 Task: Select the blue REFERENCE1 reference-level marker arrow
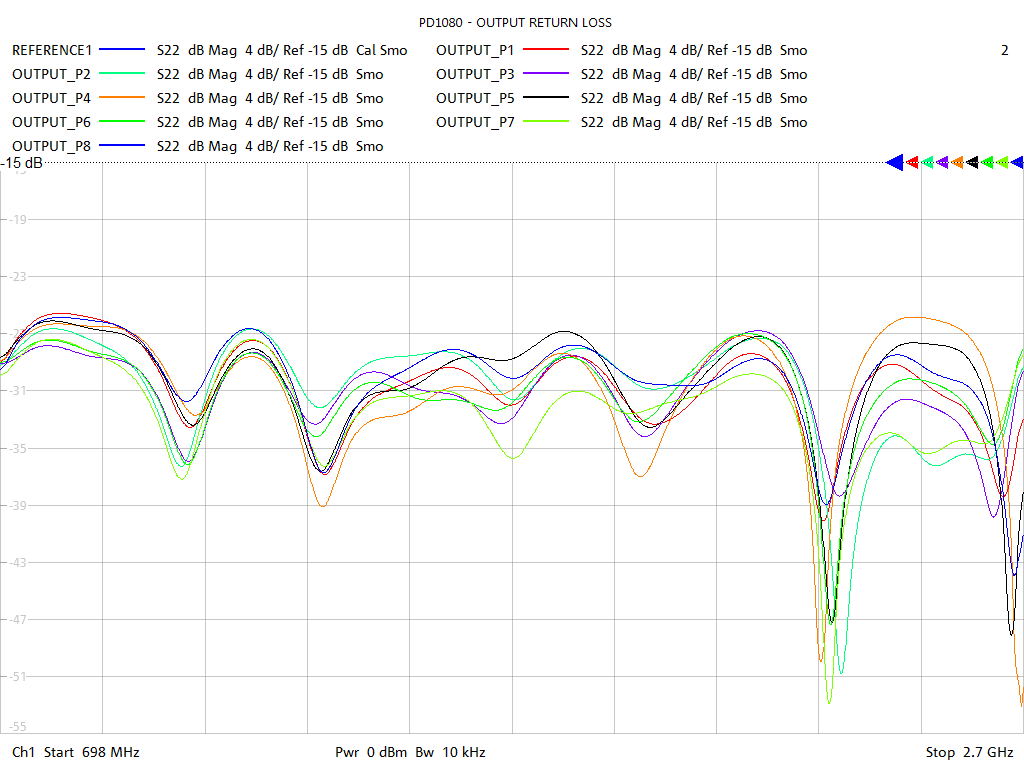click(x=895, y=161)
